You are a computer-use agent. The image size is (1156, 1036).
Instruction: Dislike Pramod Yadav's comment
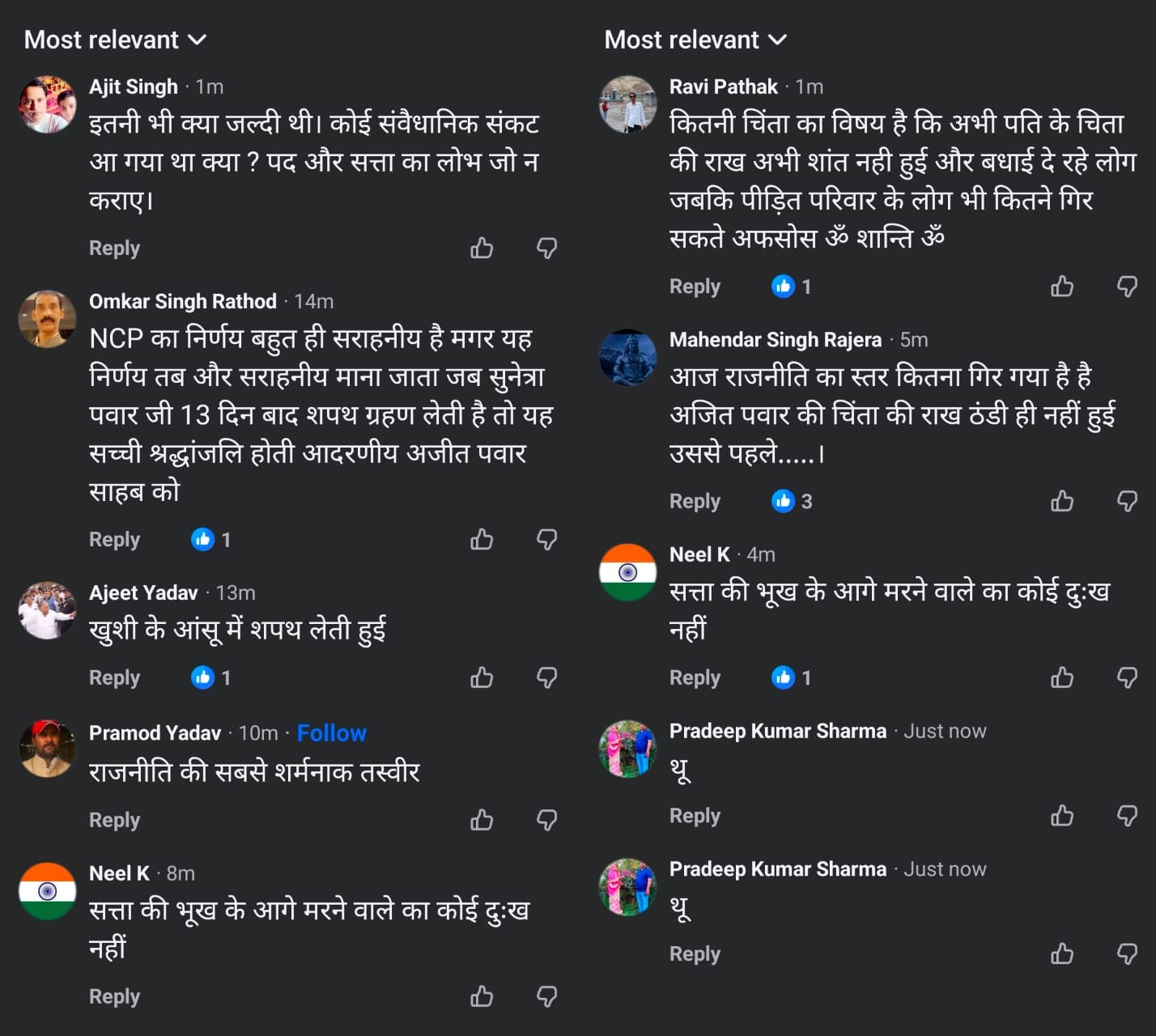pos(547,820)
